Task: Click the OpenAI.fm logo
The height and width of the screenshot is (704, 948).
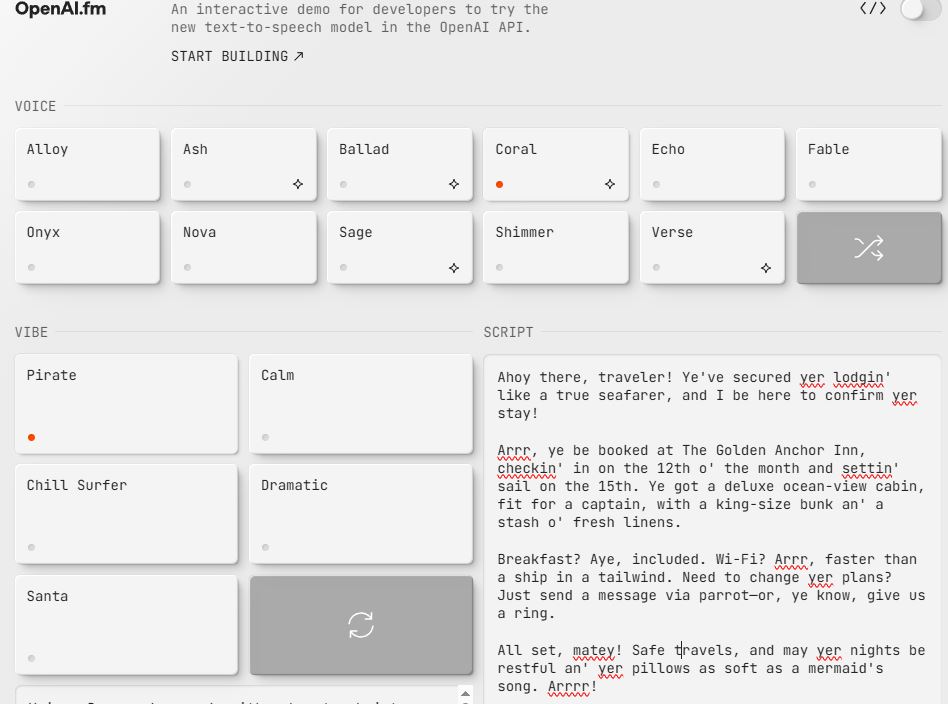Action: [61, 10]
